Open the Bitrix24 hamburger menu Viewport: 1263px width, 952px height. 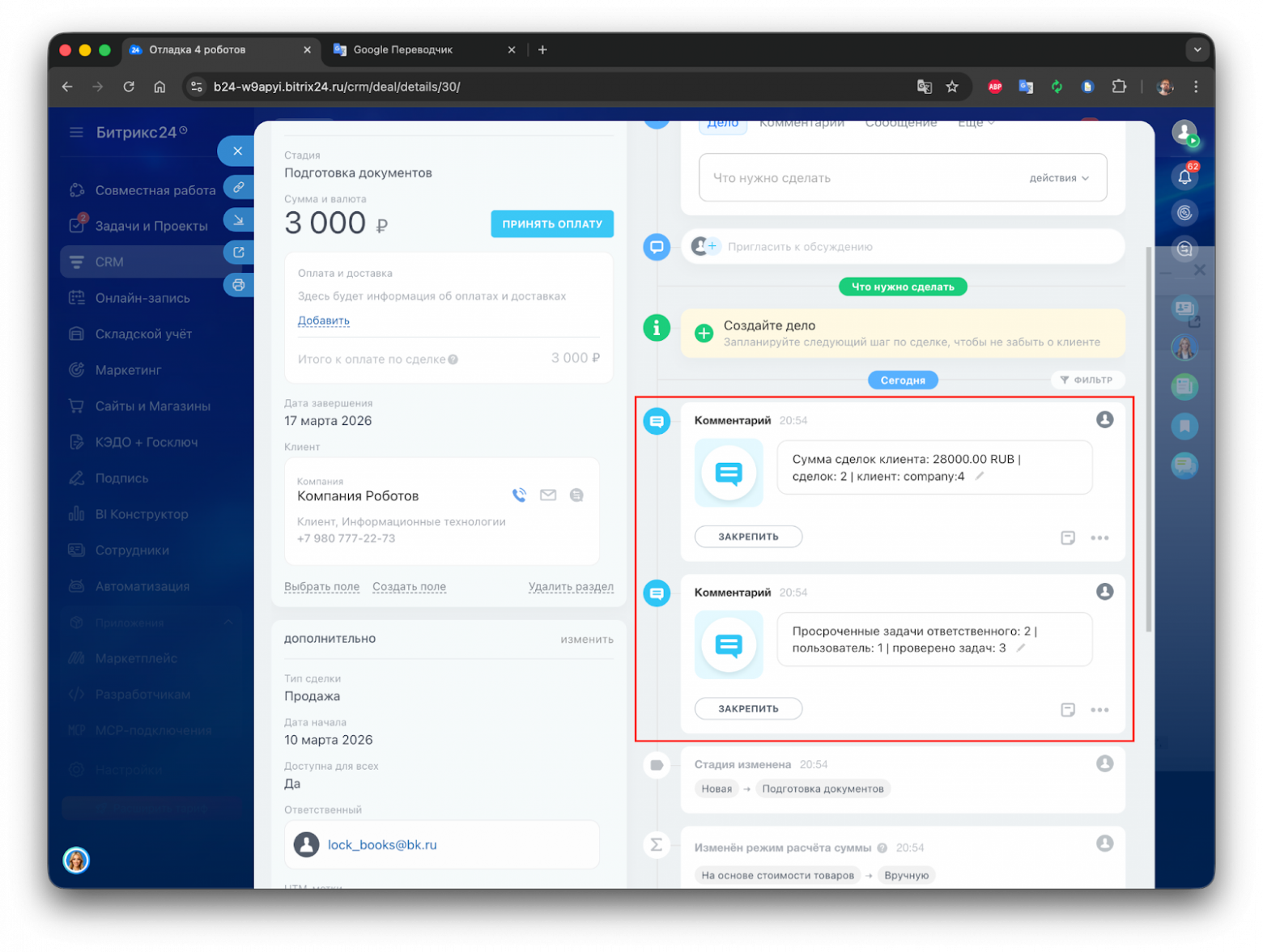coord(76,132)
